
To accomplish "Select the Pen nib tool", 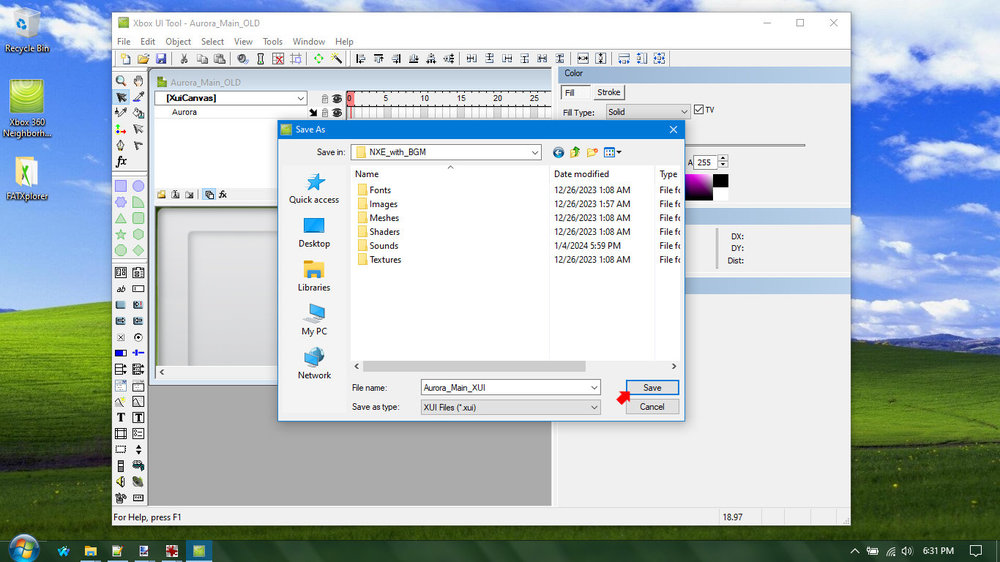I will tap(121, 145).
